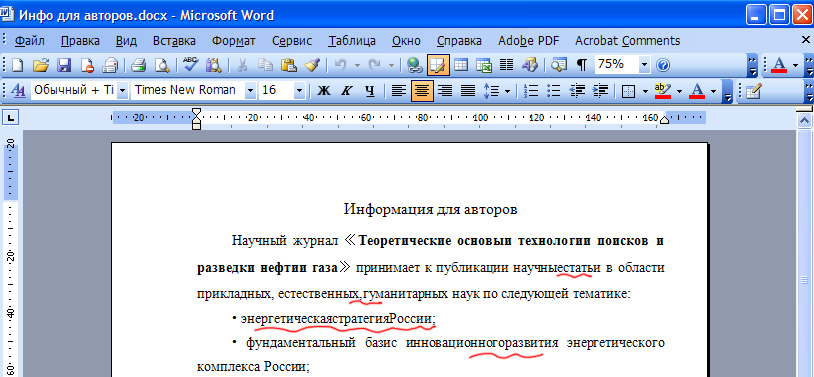This screenshot has height=377, width=814.
Task: Expand the highlight color arrow
Action: [679, 91]
